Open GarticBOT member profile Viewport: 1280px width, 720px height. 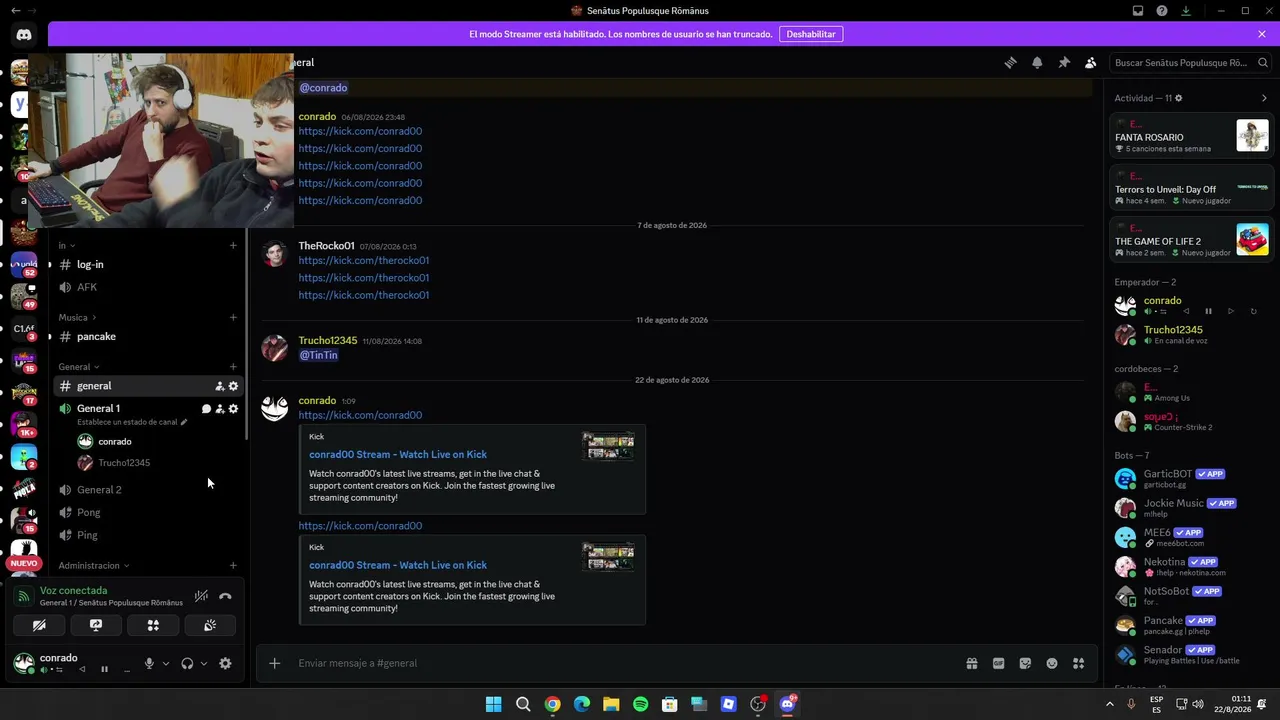click(1192, 478)
